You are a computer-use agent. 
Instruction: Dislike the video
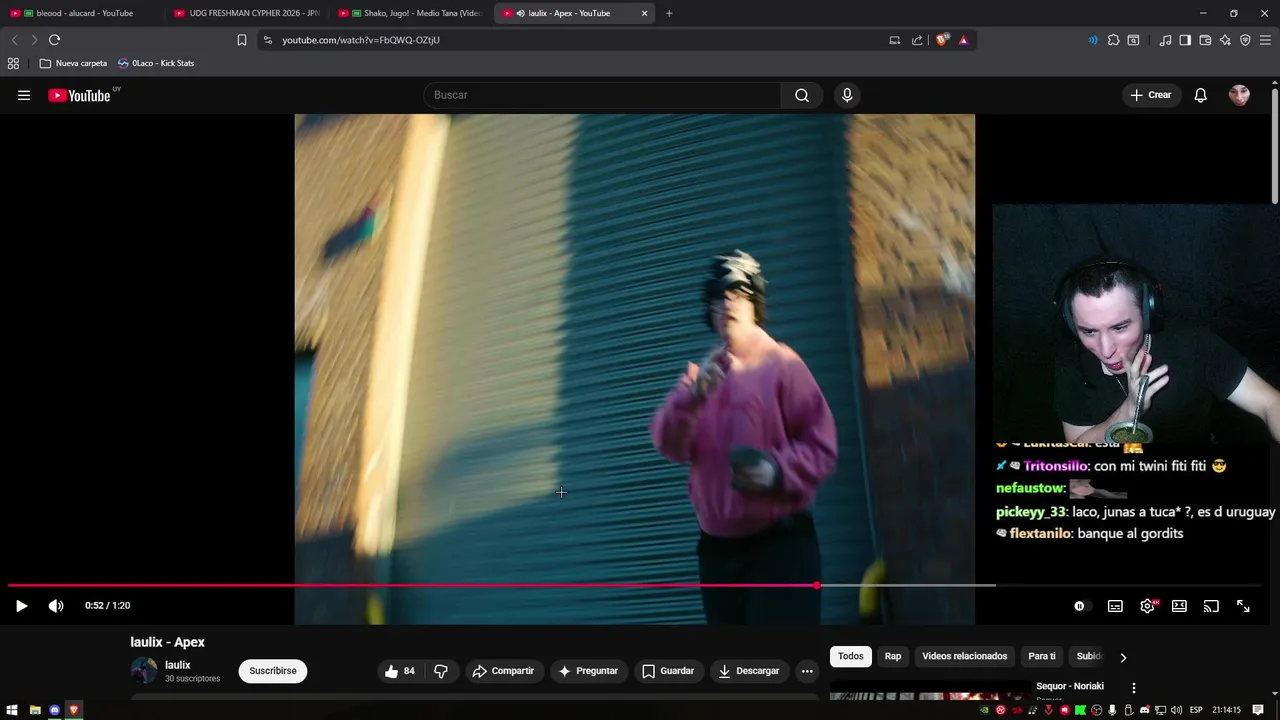coord(441,671)
